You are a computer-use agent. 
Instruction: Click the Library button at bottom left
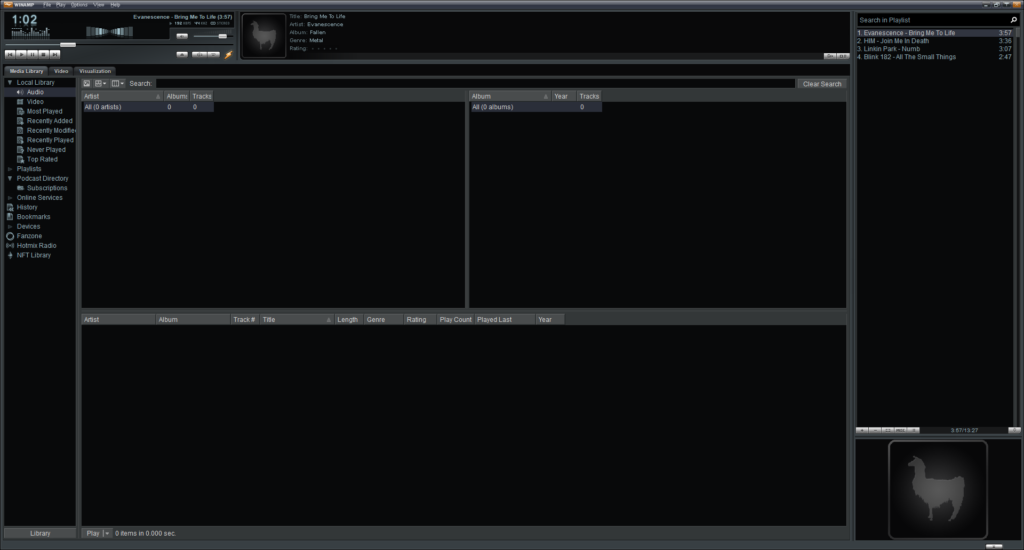point(40,533)
